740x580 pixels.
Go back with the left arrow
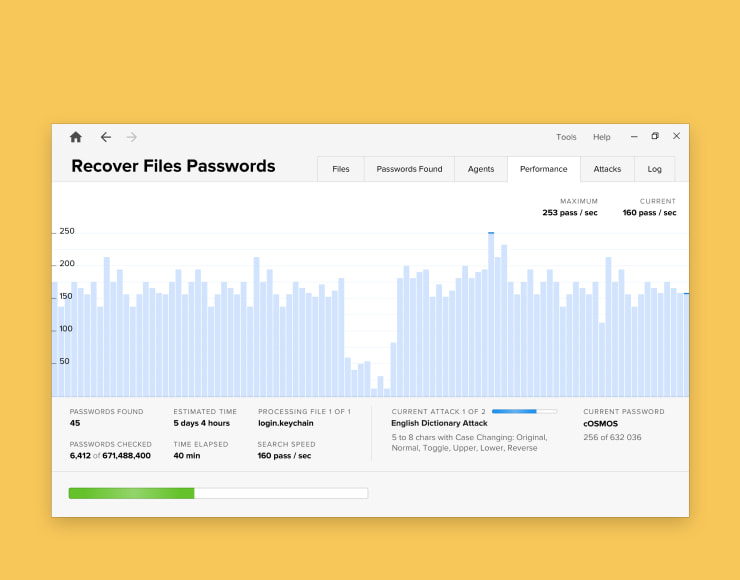[x=105, y=137]
